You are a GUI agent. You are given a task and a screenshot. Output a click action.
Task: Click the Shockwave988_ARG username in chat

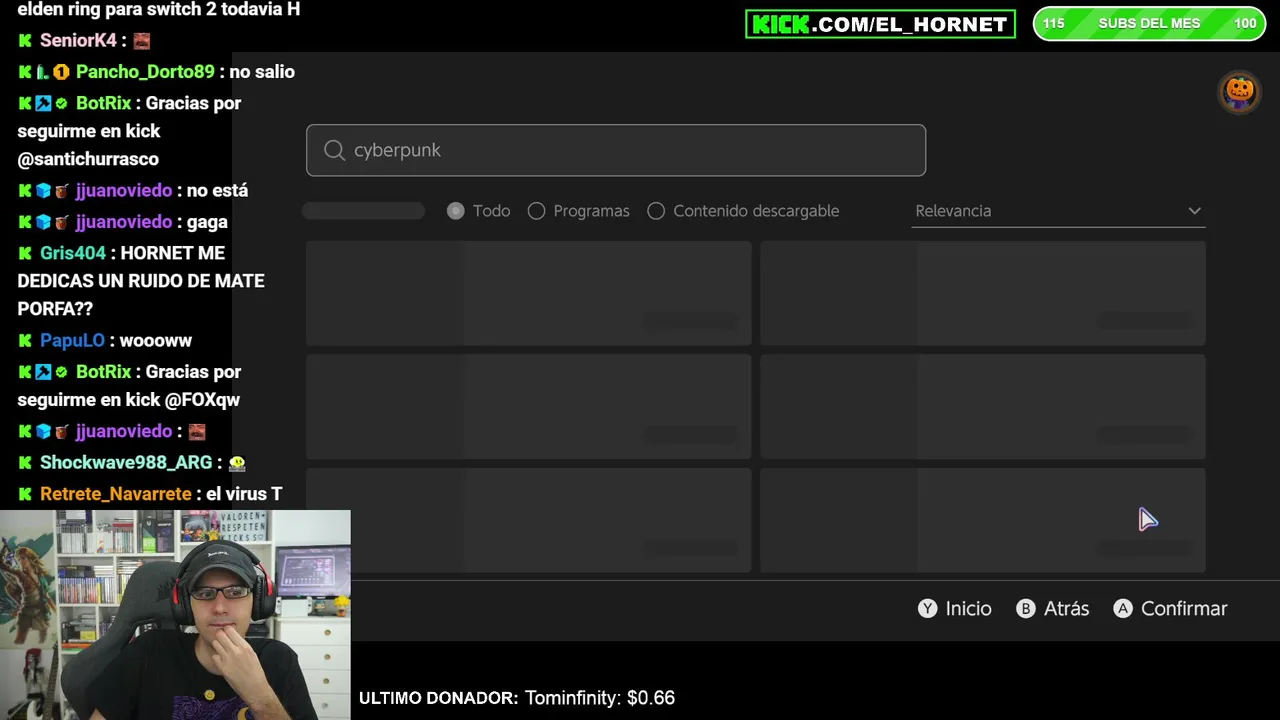point(126,462)
